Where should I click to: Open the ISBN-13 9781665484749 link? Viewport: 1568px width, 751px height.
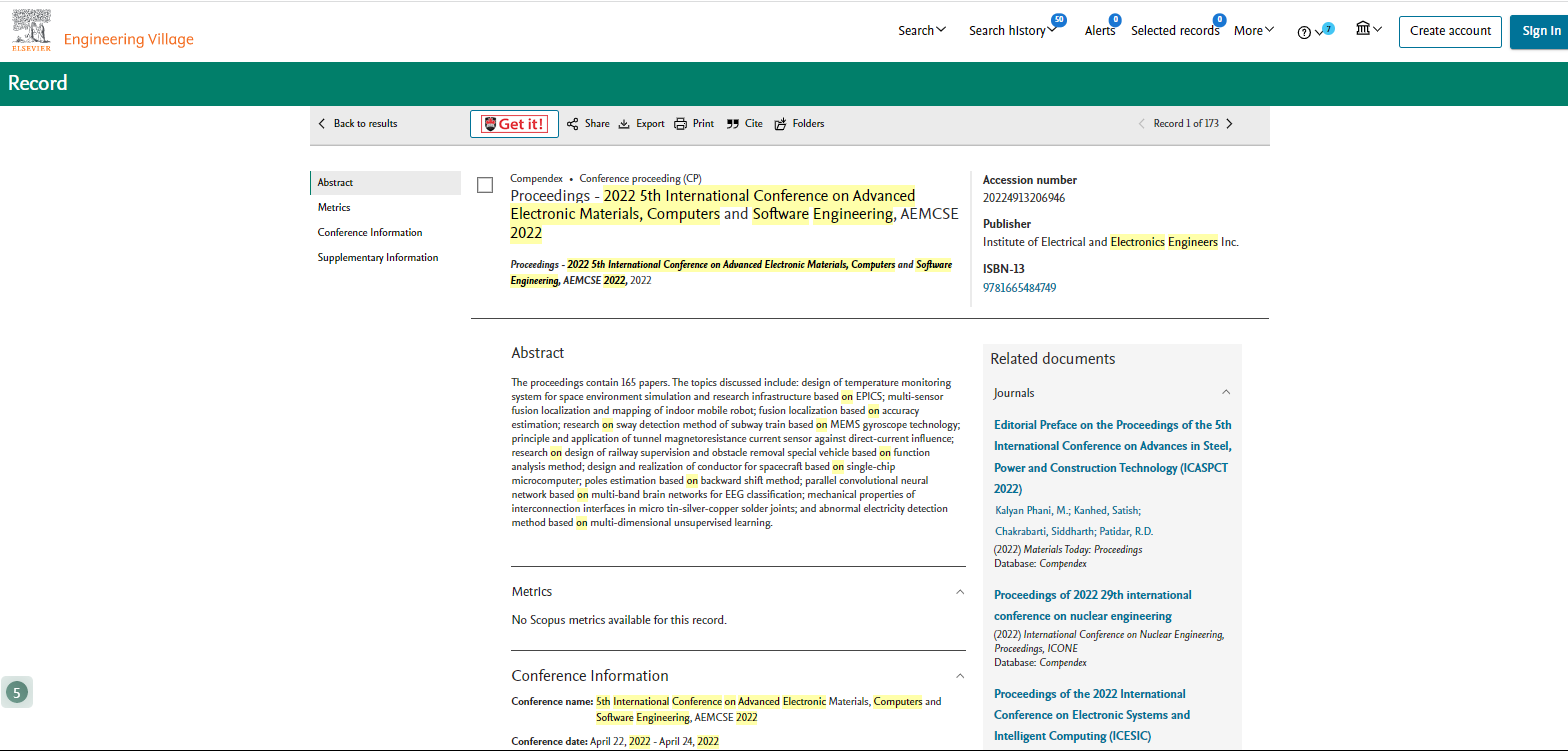(x=1019, y=288)
